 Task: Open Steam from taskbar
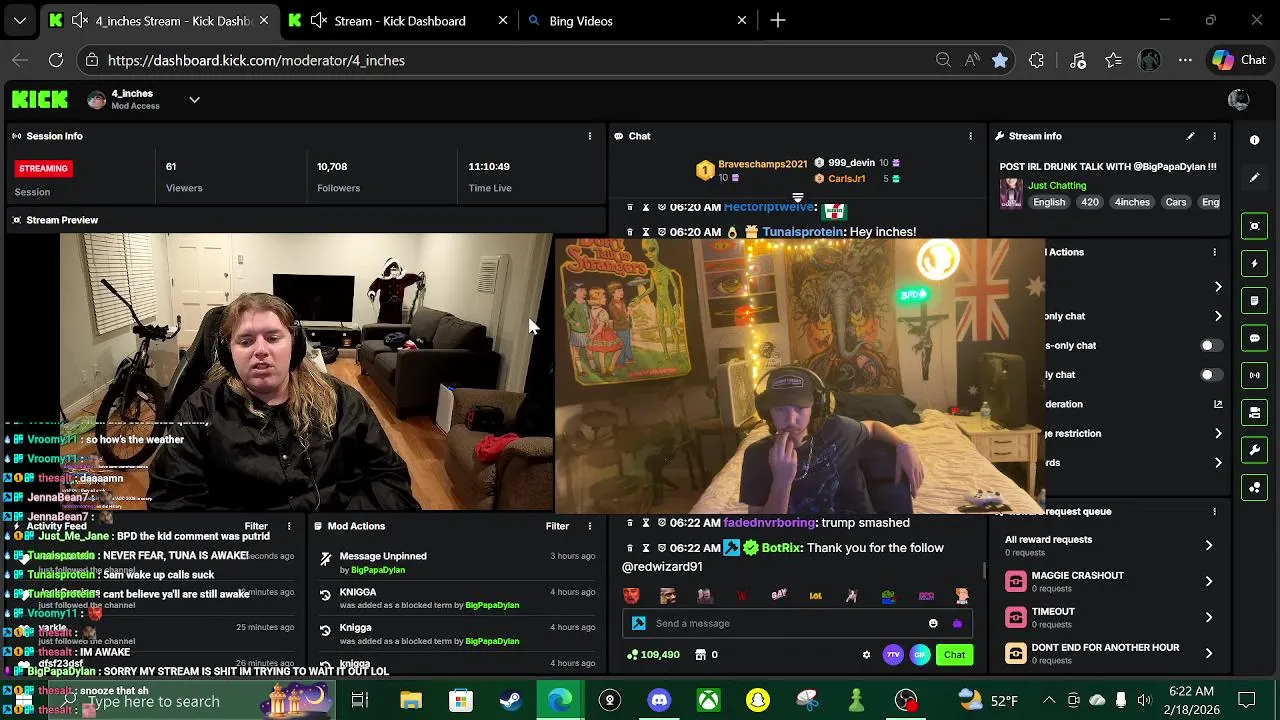pos(510,700)
